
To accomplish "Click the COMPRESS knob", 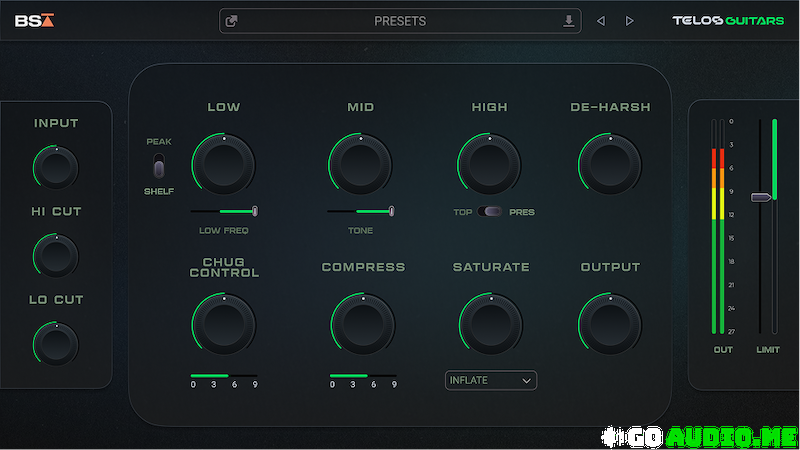I will pyautogui.click(x=362, y=325).
